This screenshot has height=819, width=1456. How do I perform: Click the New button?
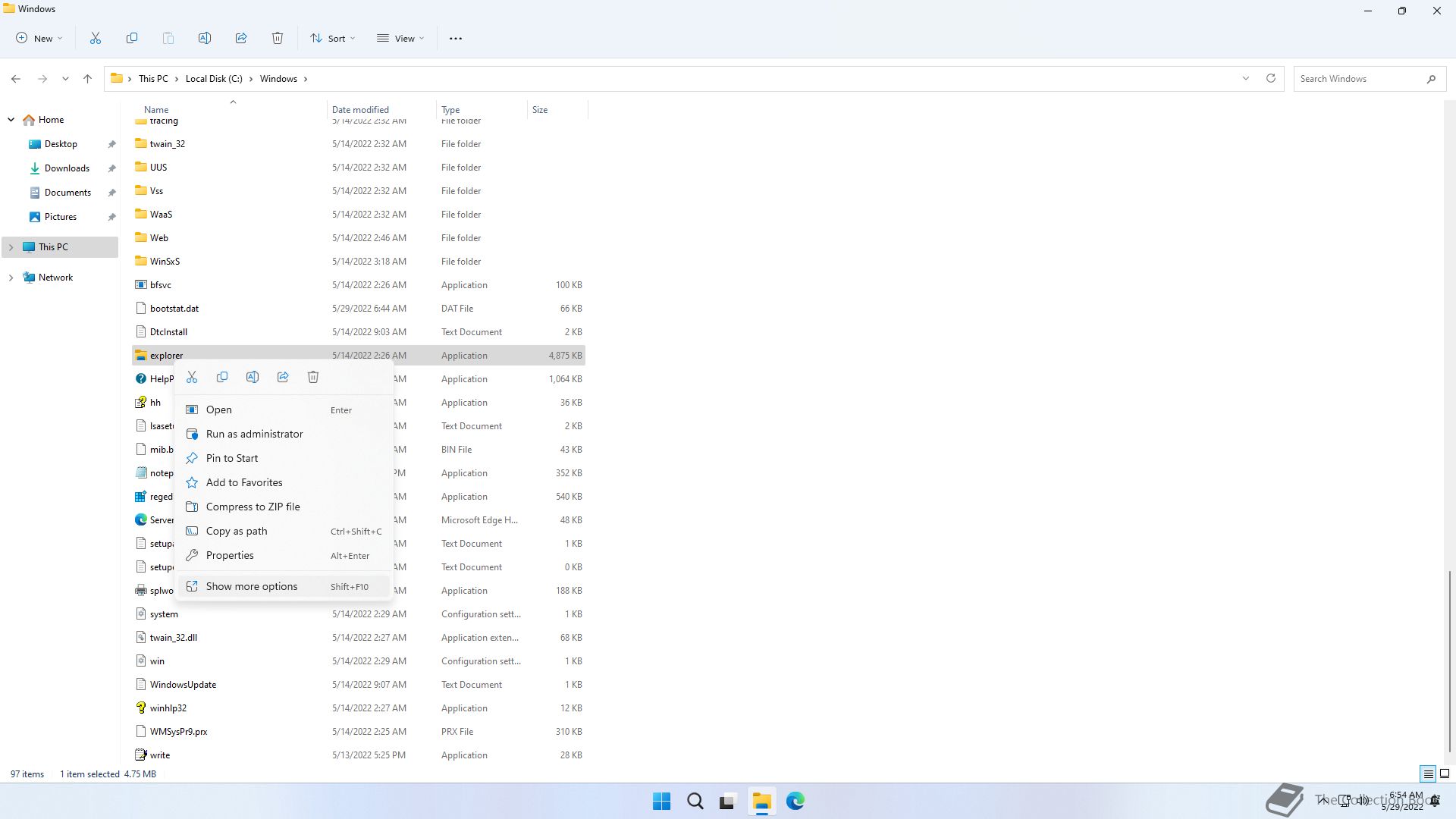[39, 38]
